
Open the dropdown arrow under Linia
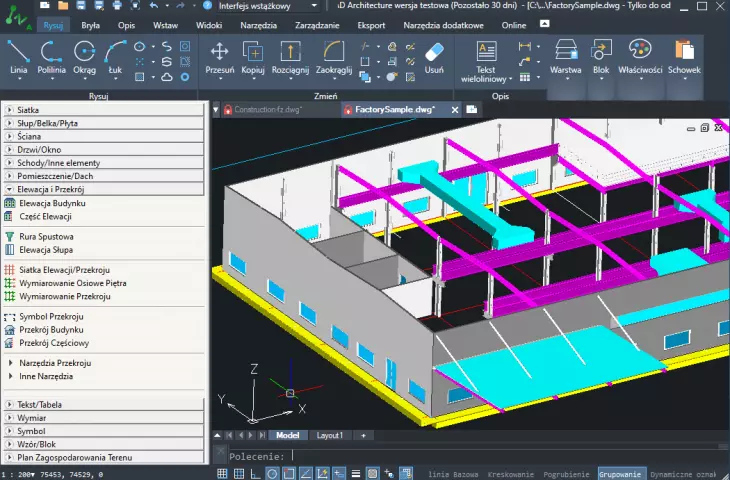point(19,79)
